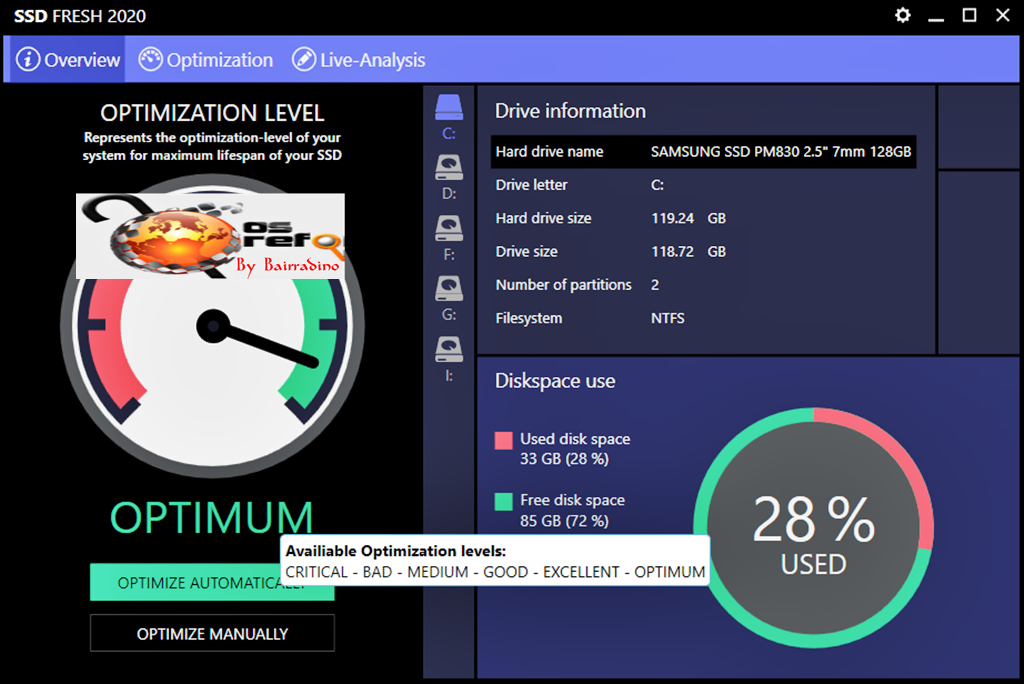Click the OPTIMIZATION LEVEL heading
Image resolution: width=1024 pixels, height=684 pixels.
212,113
